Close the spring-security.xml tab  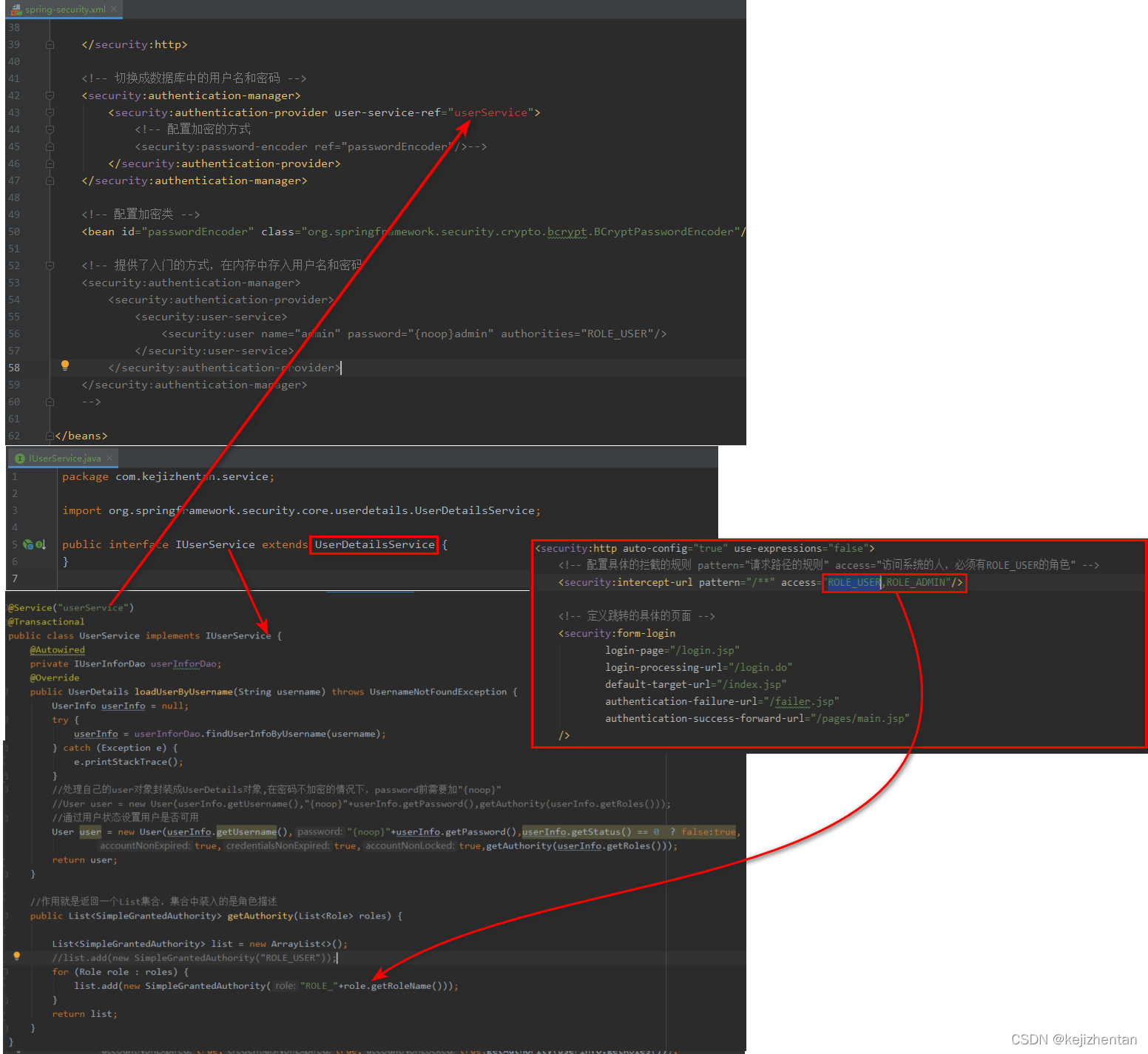(x=114, y=10)
